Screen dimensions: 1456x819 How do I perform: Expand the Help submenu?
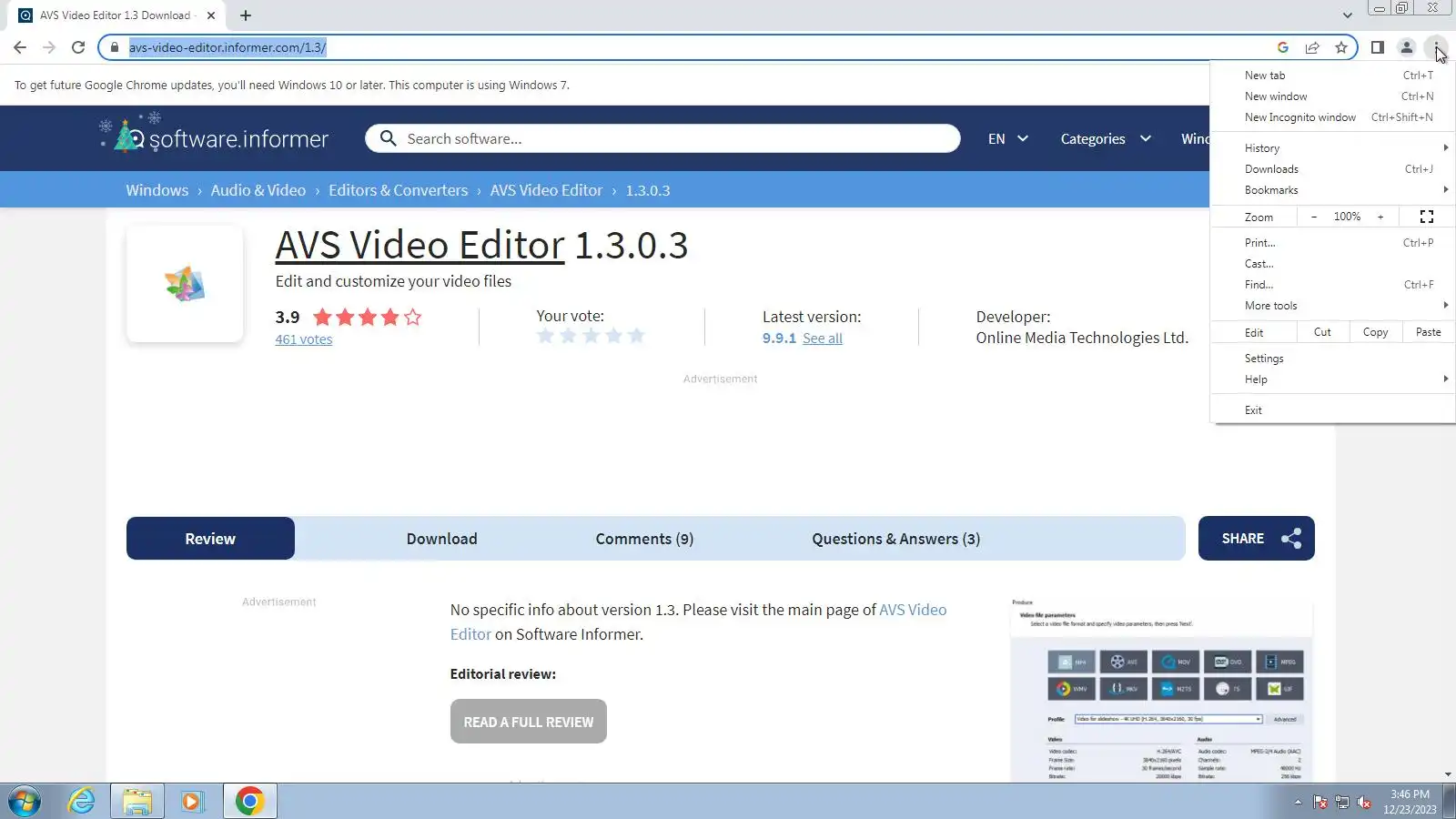(1333, 379)
